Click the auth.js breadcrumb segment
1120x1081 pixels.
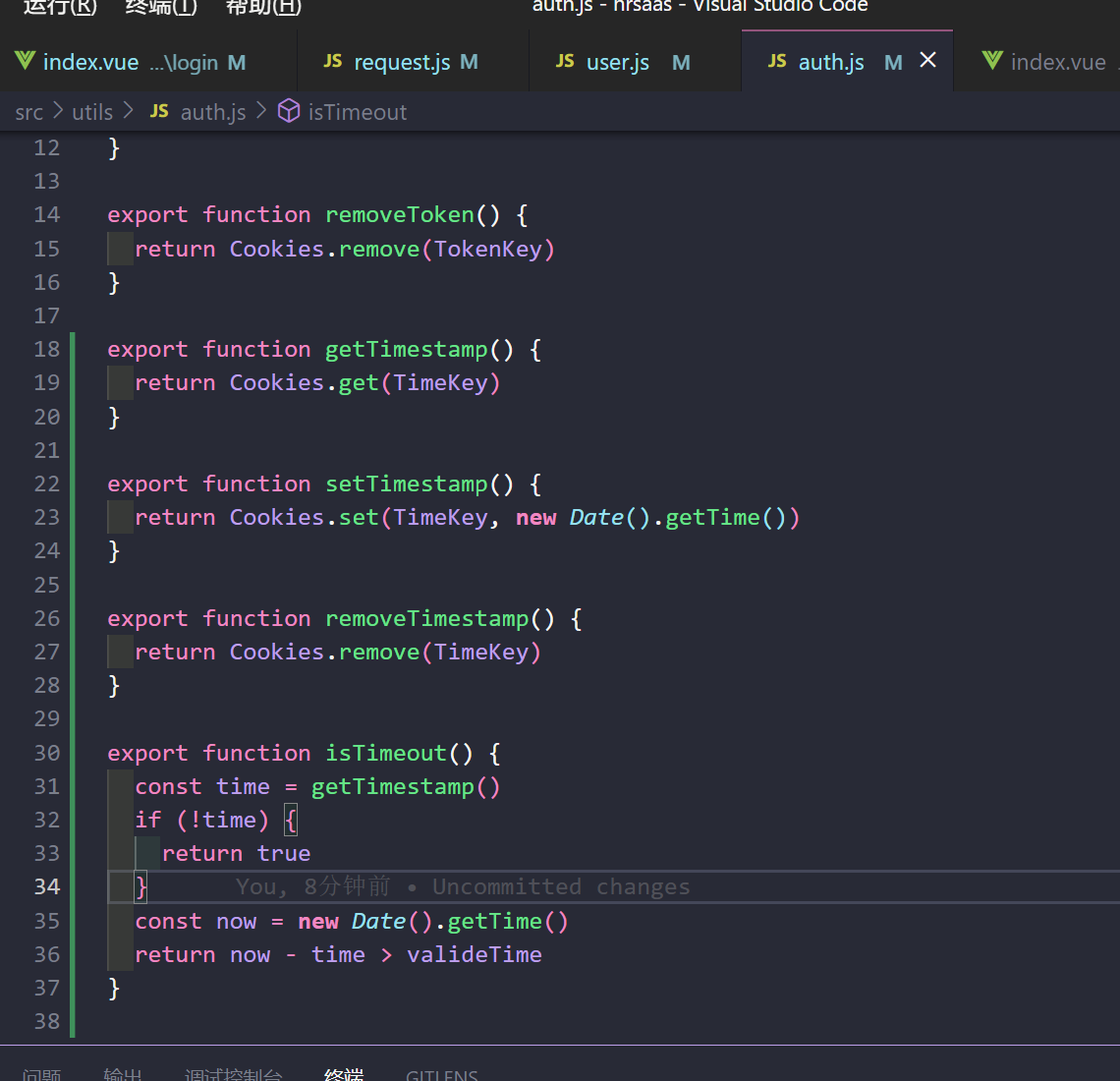pyautogui.click(x=213, y=112)
